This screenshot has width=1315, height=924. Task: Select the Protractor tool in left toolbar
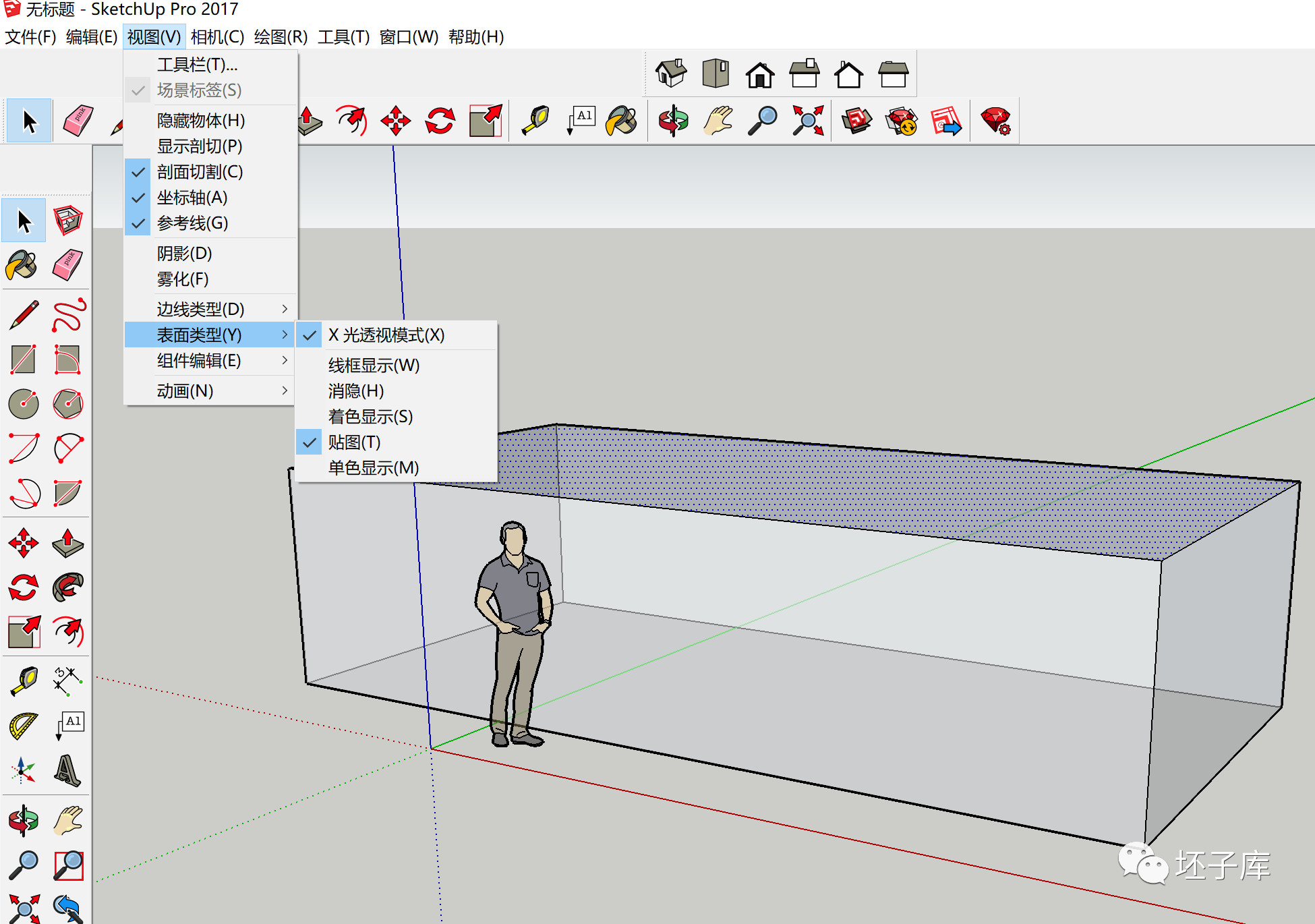tap(24, 726)
